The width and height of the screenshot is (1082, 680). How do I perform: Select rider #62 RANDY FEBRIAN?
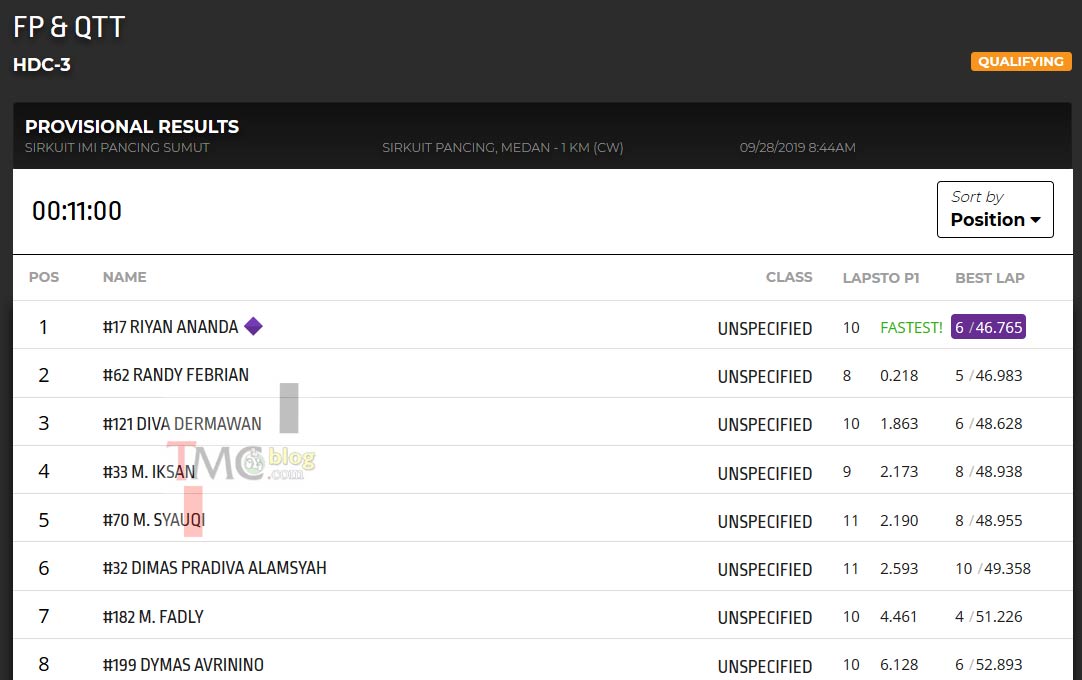click(x=175, y=375)
